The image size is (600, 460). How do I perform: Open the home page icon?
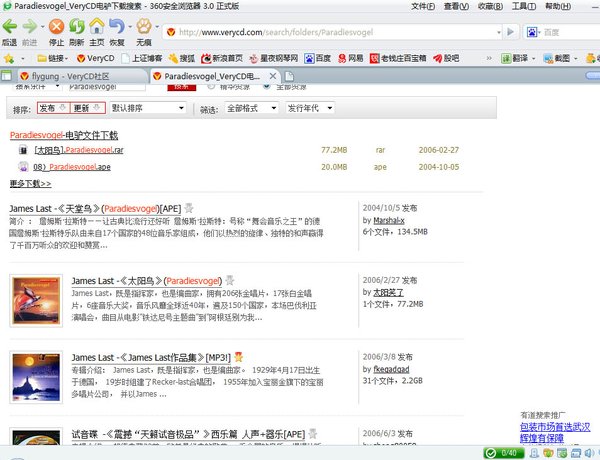tap(97, 26)
